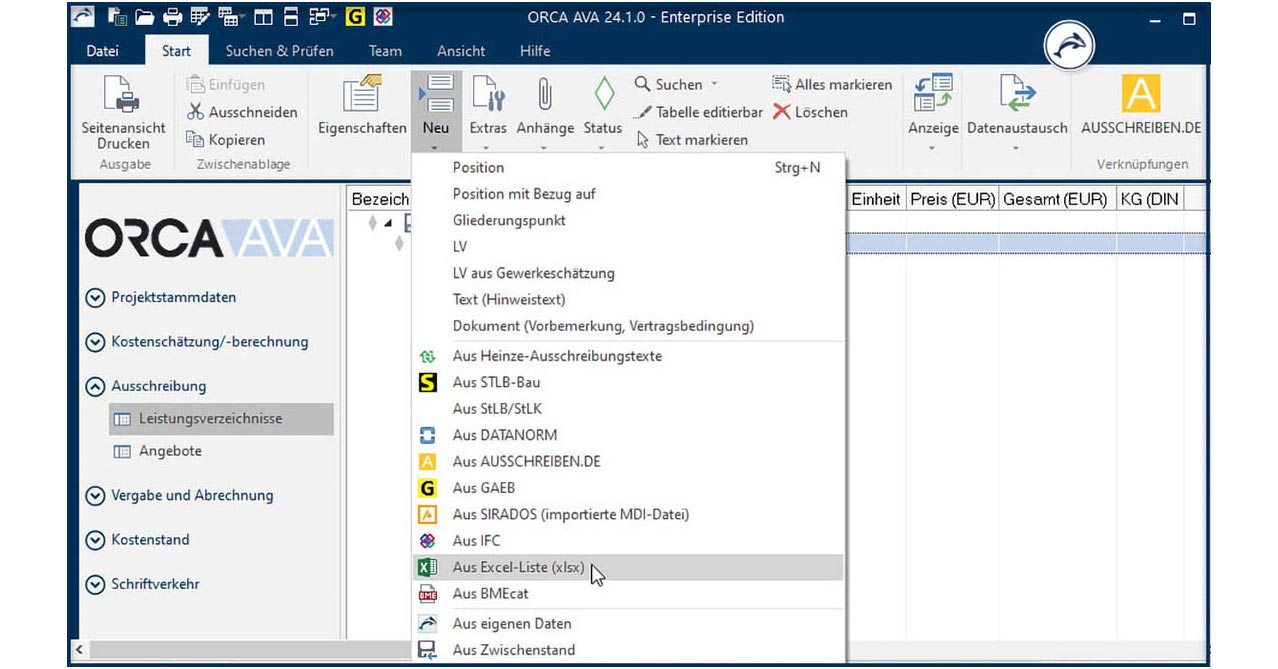Expand Projektstammdaten section
Image resolution: width=1278 pixels, height=669 pixels.
tap(95, 297)
